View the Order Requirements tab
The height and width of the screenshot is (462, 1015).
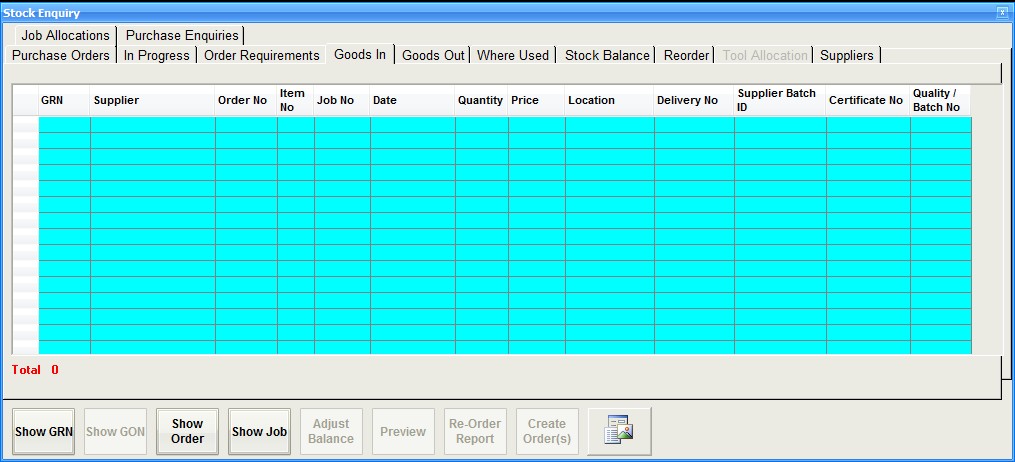coord(261,55)
